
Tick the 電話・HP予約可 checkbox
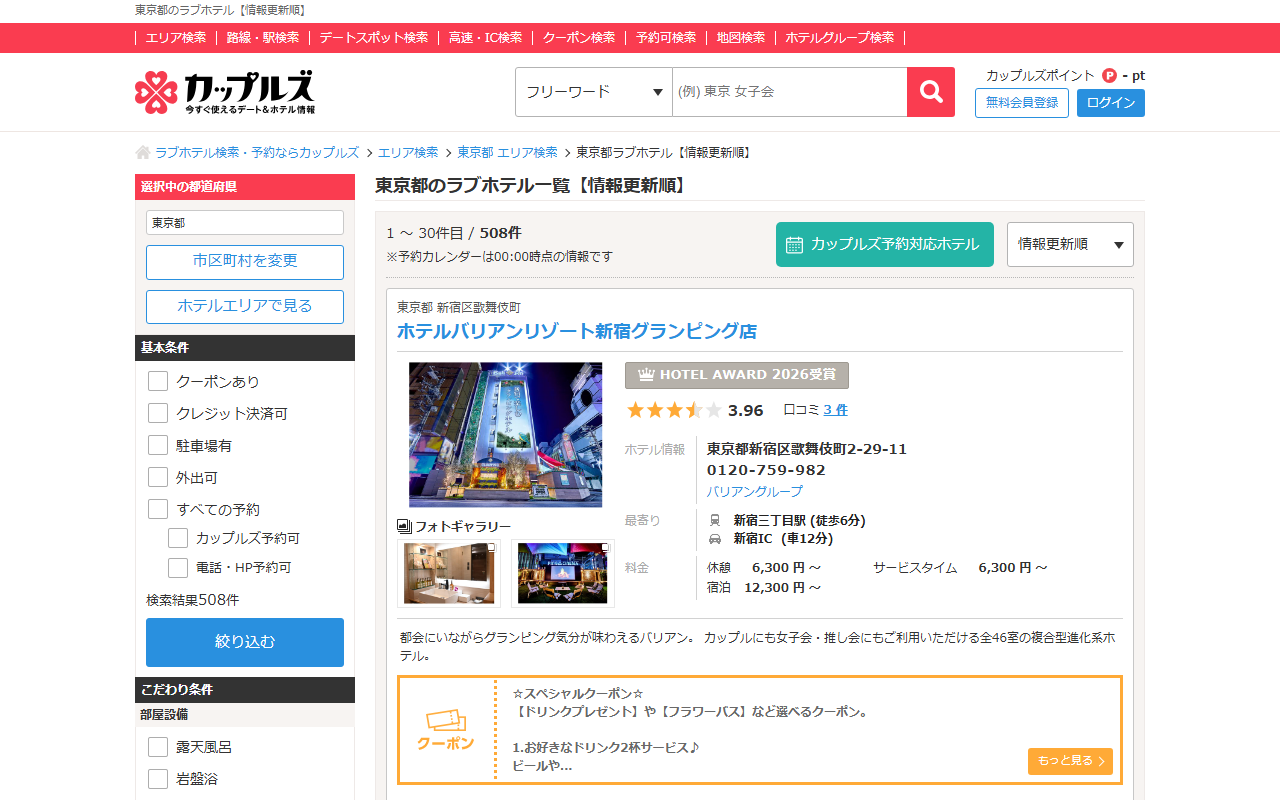[x=178, y=567]
